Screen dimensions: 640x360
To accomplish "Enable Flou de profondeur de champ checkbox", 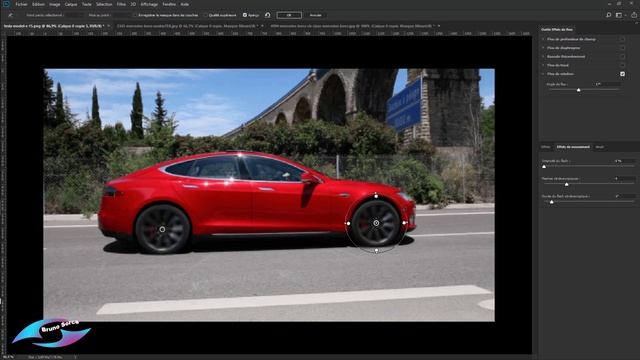I will [x=622, y=39].
